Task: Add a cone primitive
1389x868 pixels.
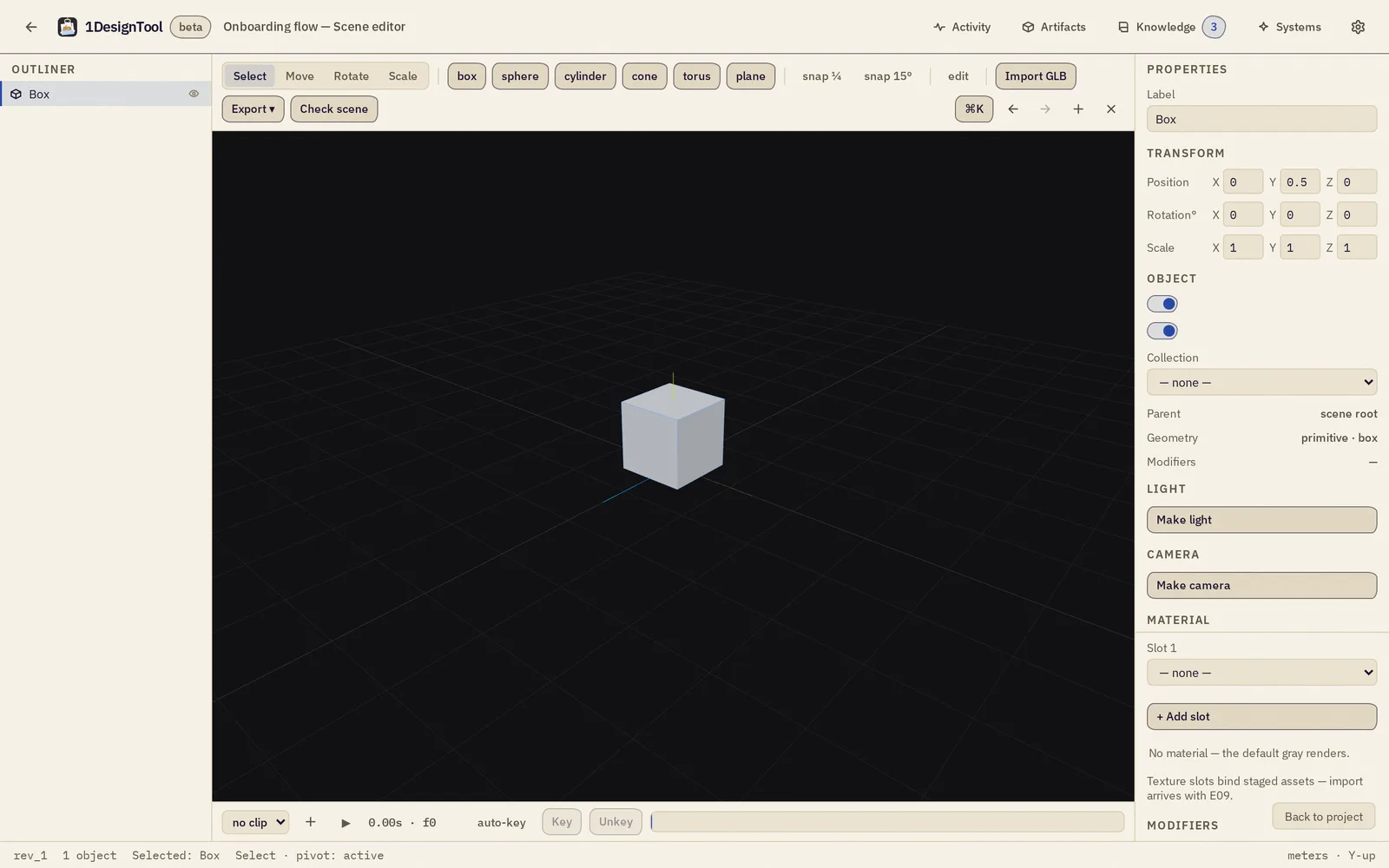Action: (x=644, y=76)
